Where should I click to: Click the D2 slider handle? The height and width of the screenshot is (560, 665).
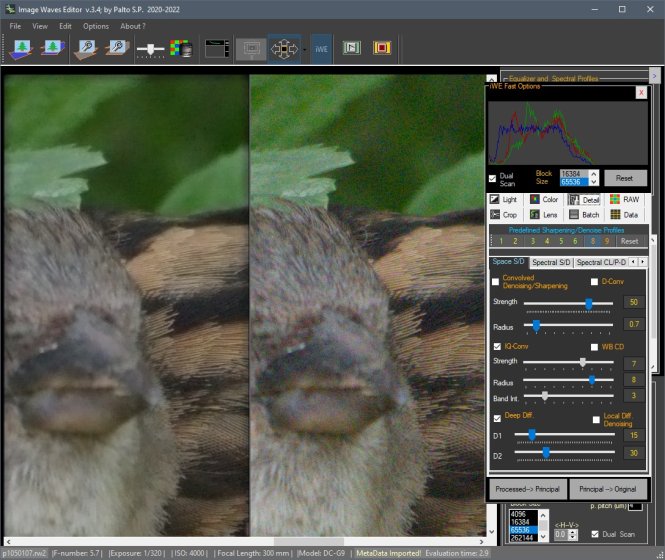(x=546, y=453)
